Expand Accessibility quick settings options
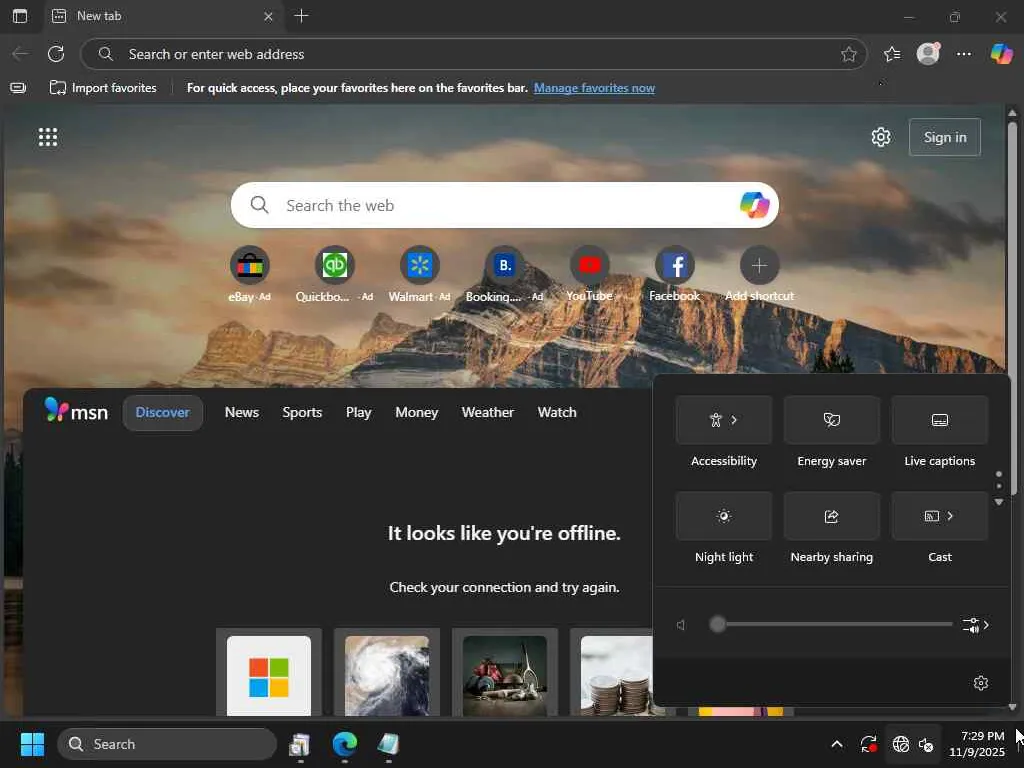This screenshot has height=768, width=1024. coord(734,420)
